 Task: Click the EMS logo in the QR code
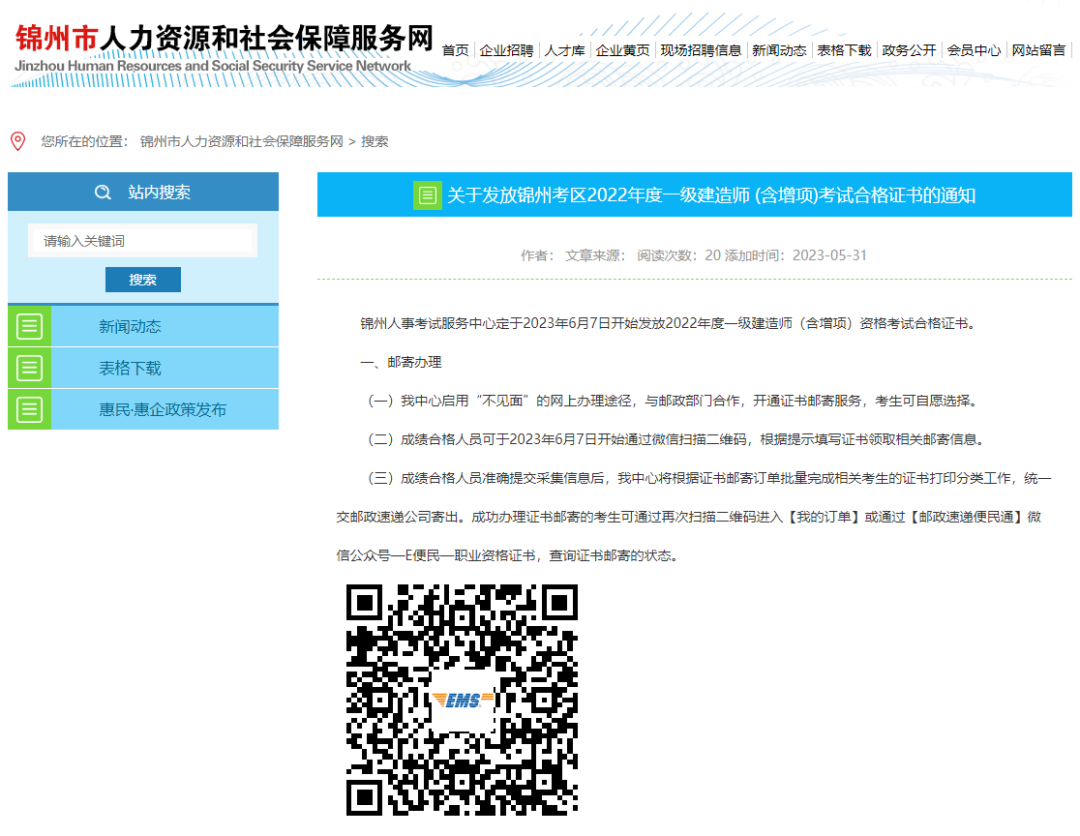click(462, 700)
